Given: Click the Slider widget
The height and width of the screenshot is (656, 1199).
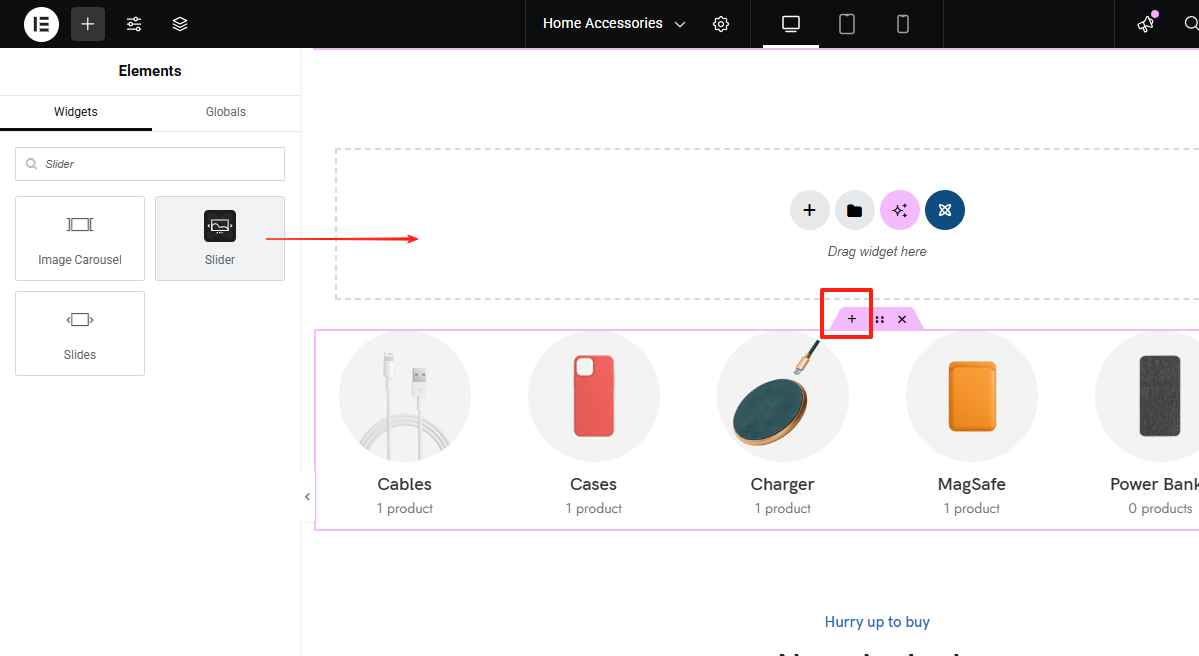Looking at the screenshot, I should [x=220, y=238].
